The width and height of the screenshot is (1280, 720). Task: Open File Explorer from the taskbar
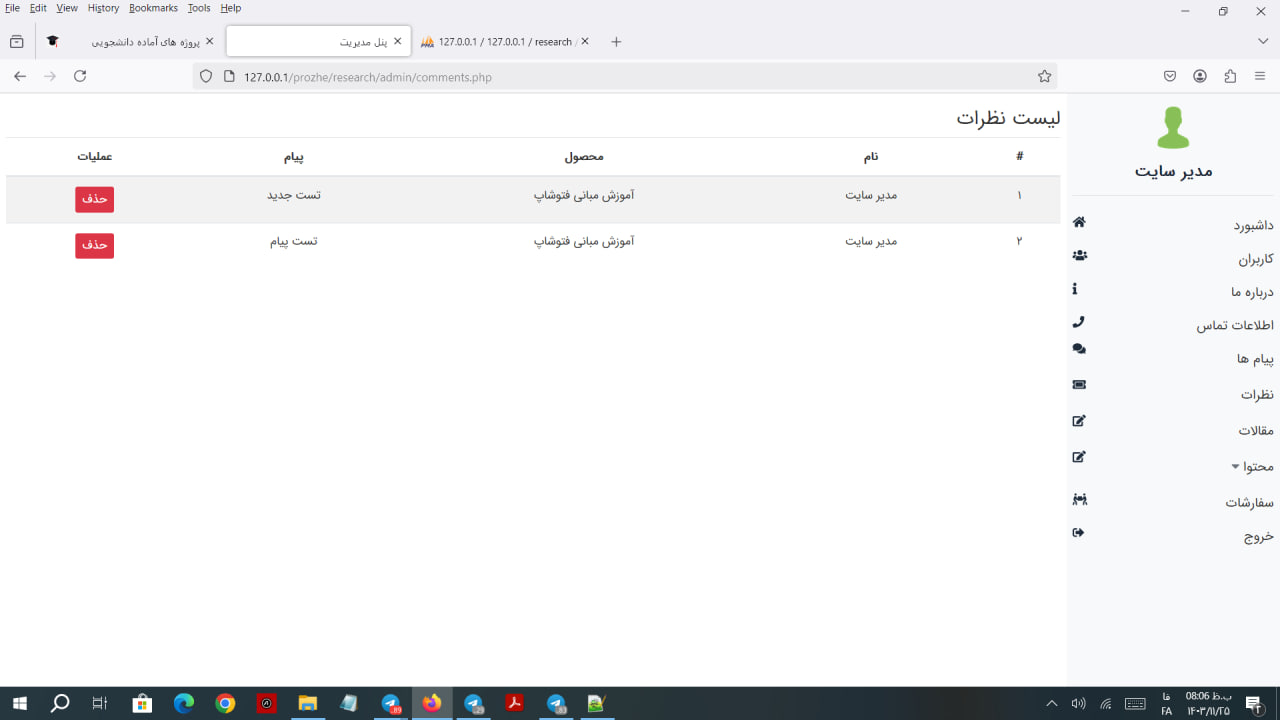point(307,704)
